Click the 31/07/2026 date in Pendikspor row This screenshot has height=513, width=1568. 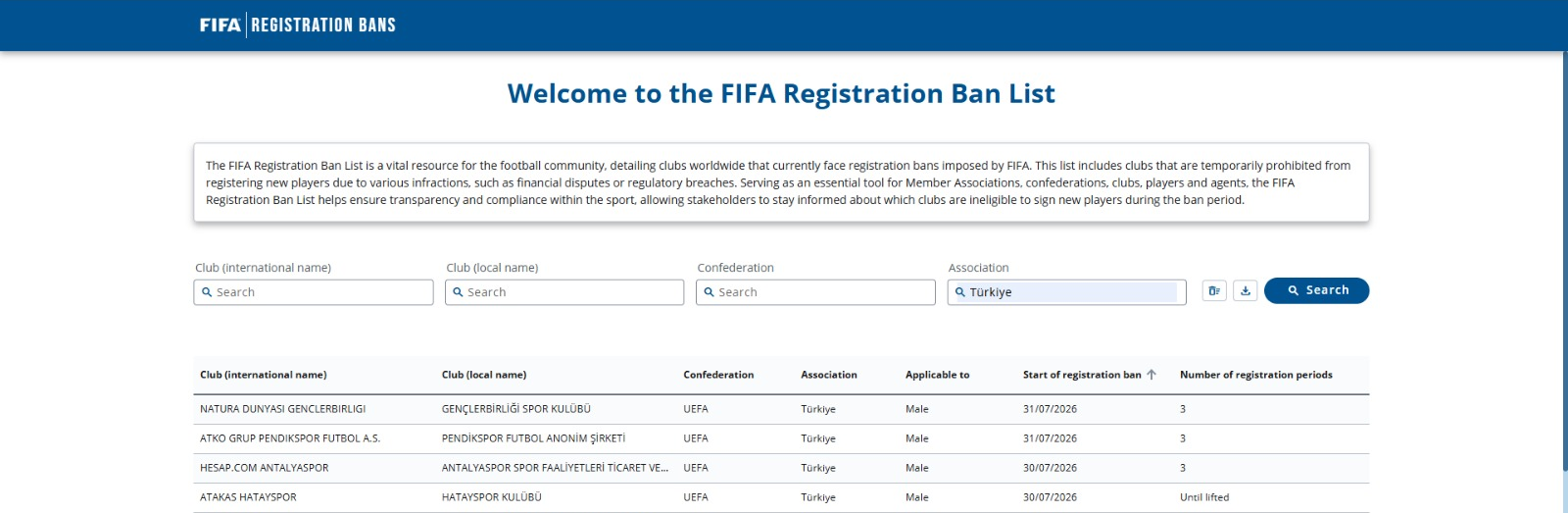pyautogui.click(x=1050, y=438)
